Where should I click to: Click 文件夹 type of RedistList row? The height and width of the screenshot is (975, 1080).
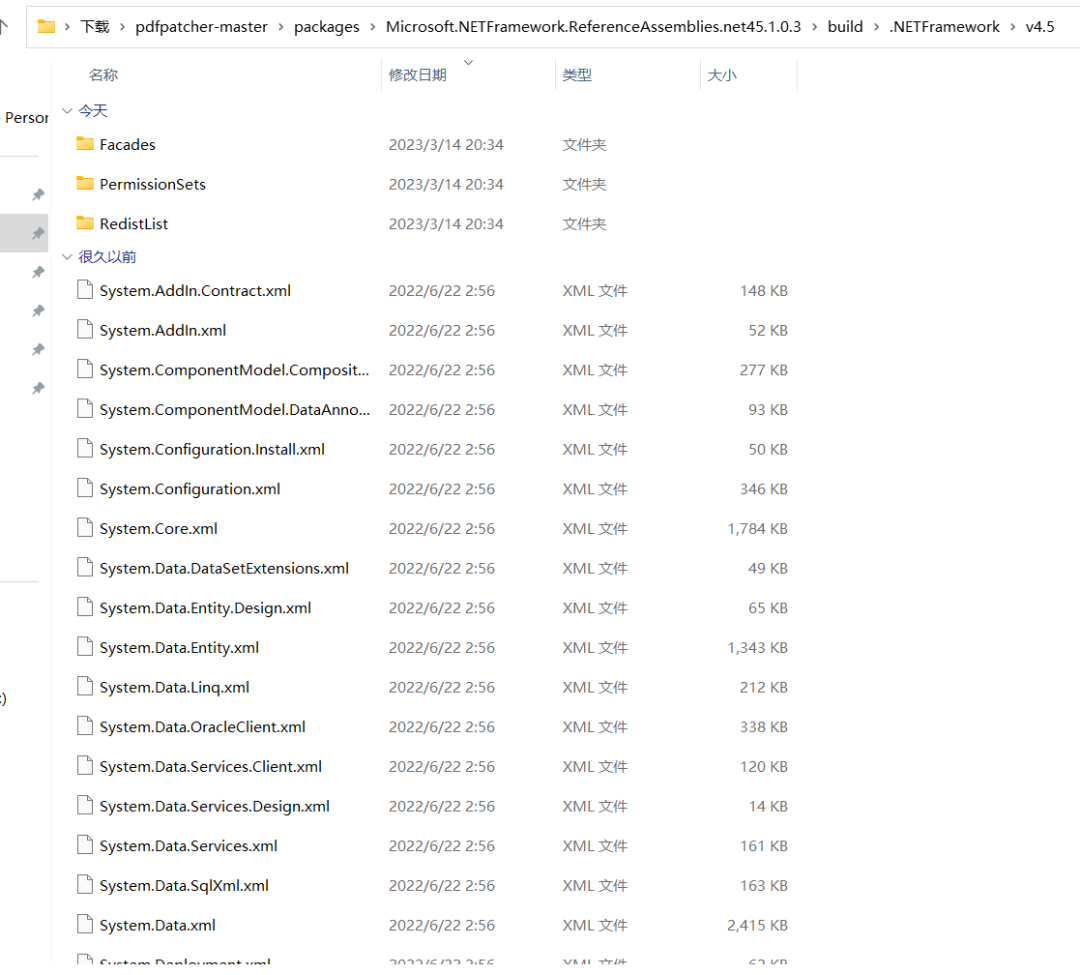tap(584, 224)
